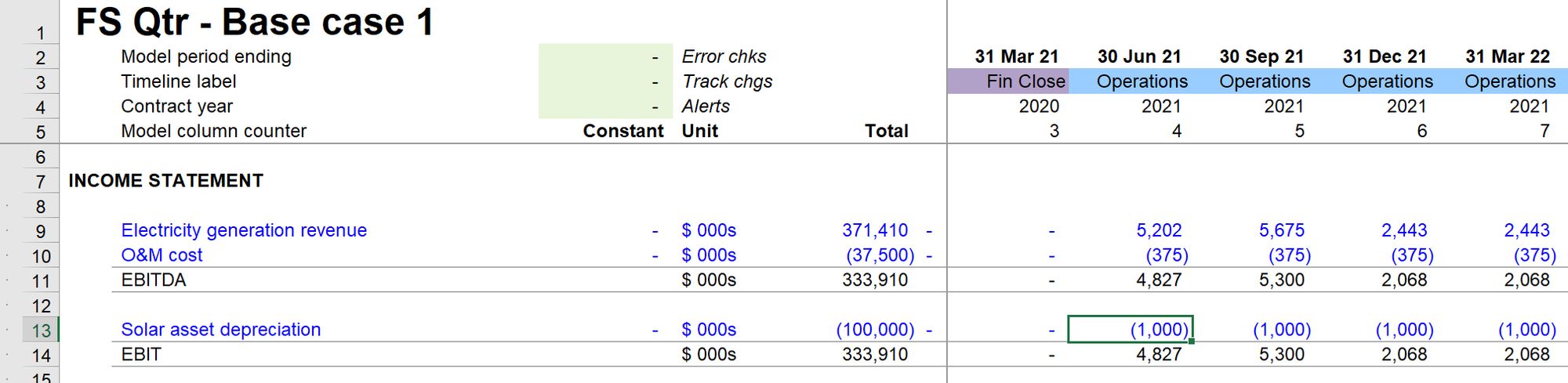Open Solar asset depreciation row label

(x=221, y=330)
